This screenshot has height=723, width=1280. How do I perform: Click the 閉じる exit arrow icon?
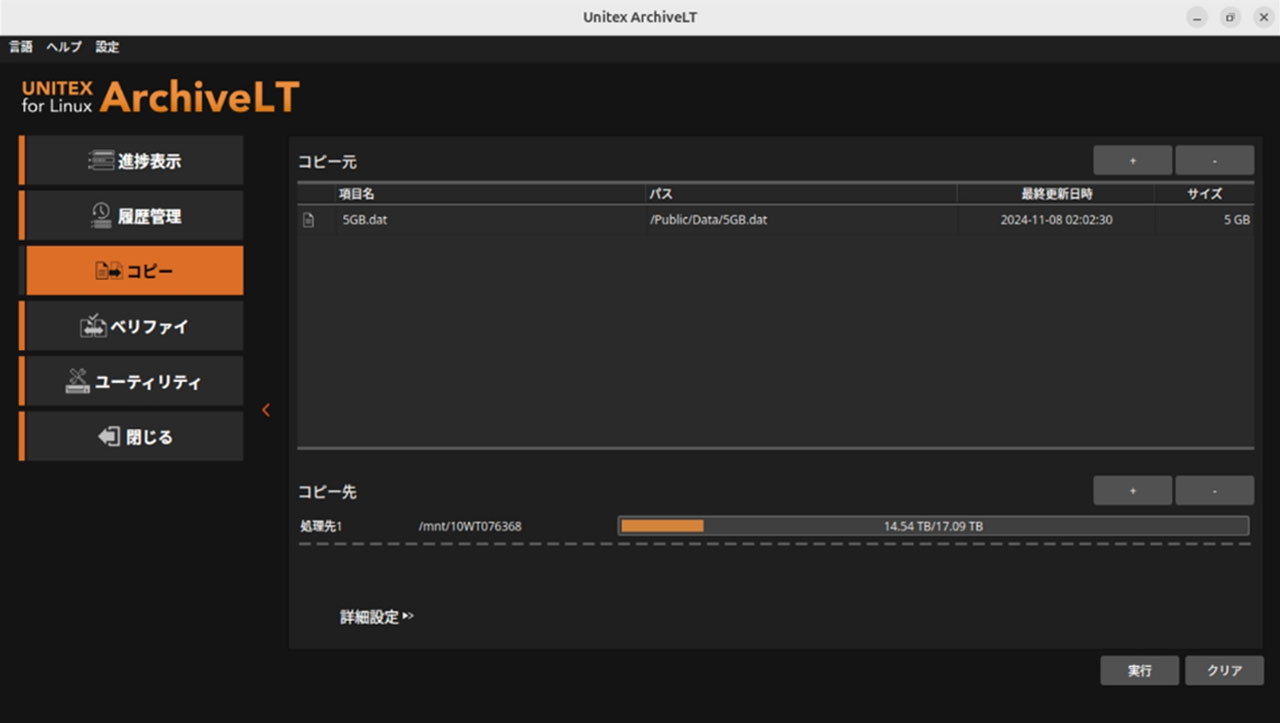108,437
